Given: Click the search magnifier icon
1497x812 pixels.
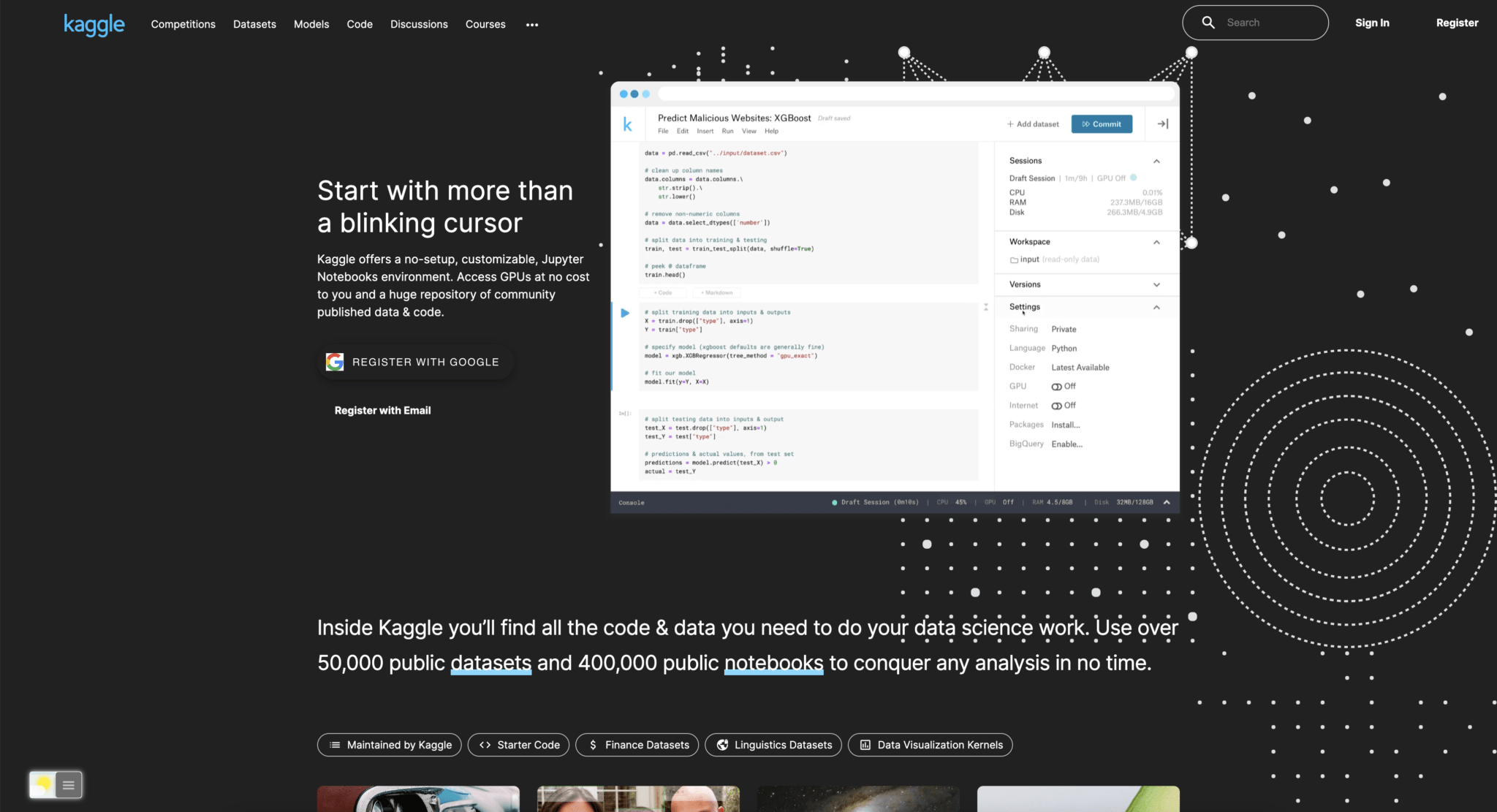Looking at the screenshot, I should [x=1209, y=22].
